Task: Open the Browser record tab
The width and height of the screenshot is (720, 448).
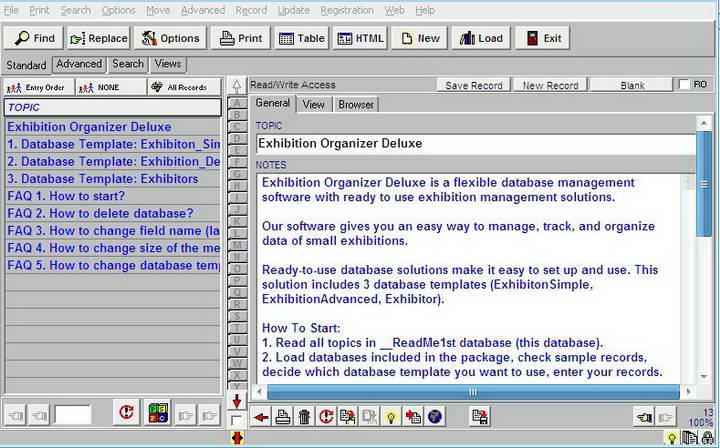Action: [356, 105]
